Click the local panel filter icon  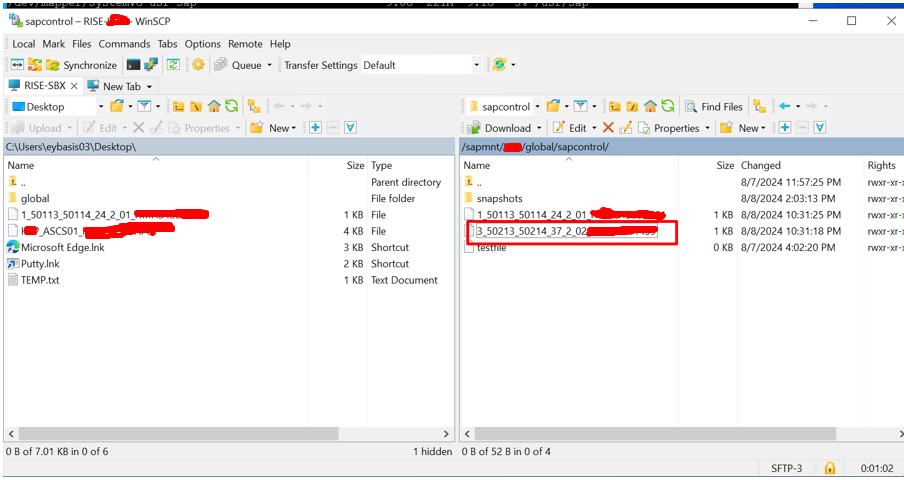click(144, 106)
